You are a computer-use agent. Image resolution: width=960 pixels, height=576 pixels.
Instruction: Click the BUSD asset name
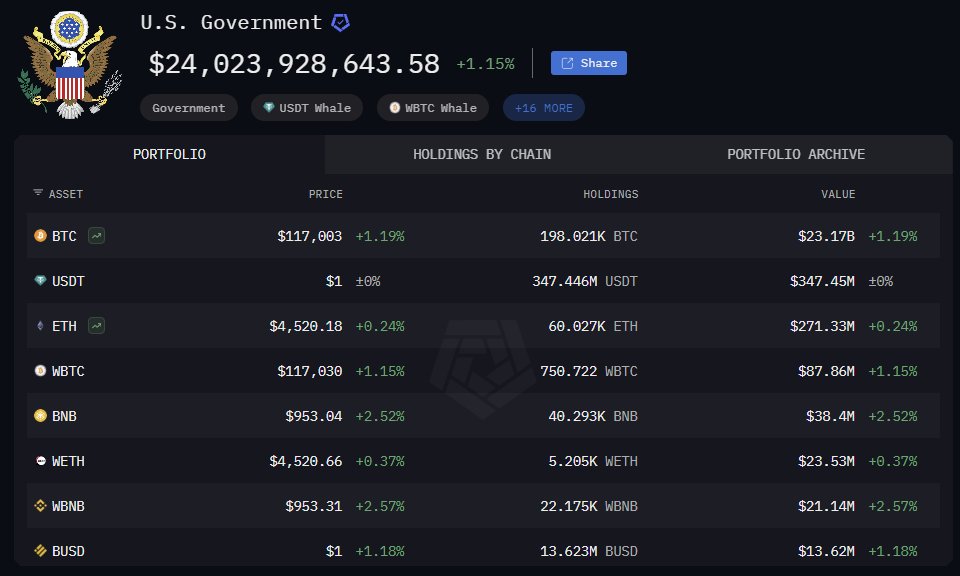pos(68,552)
